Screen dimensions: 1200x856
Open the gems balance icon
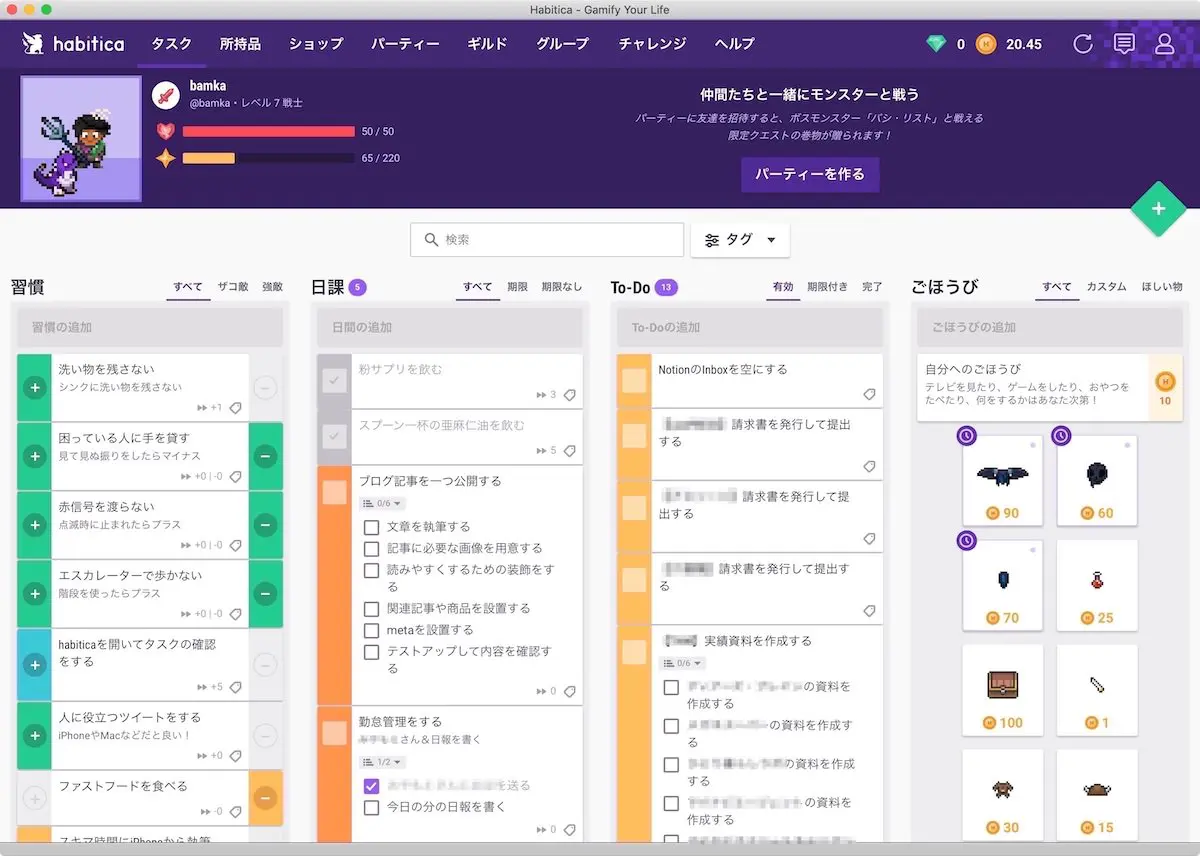pos(936,44)
